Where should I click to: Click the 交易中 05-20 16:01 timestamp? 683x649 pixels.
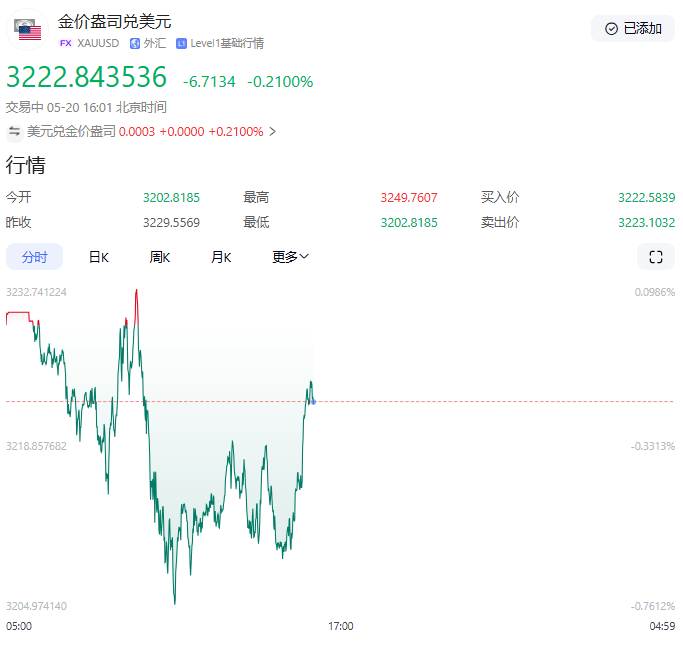click(x=86, y=107)
